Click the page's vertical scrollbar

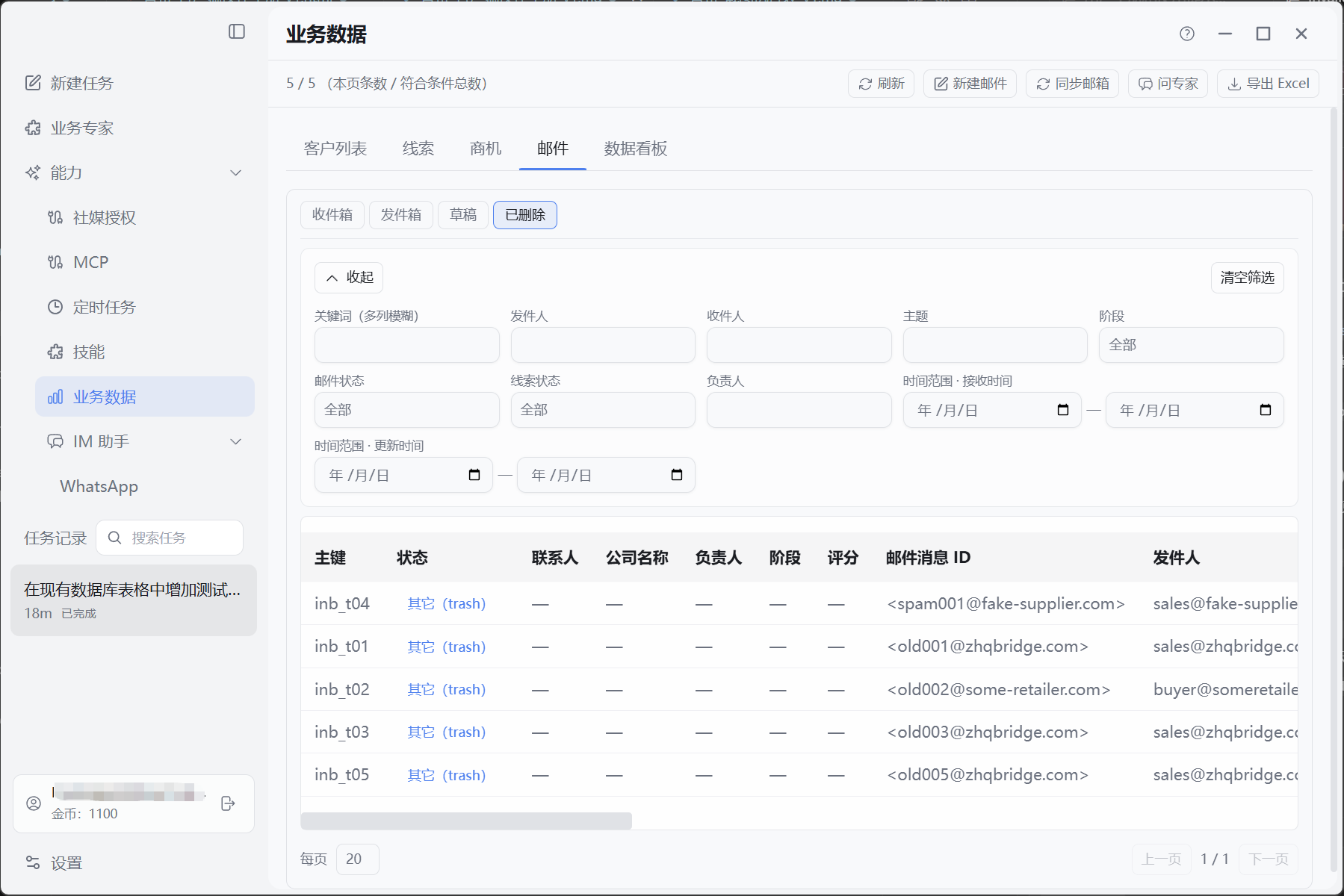(1334, 489)
